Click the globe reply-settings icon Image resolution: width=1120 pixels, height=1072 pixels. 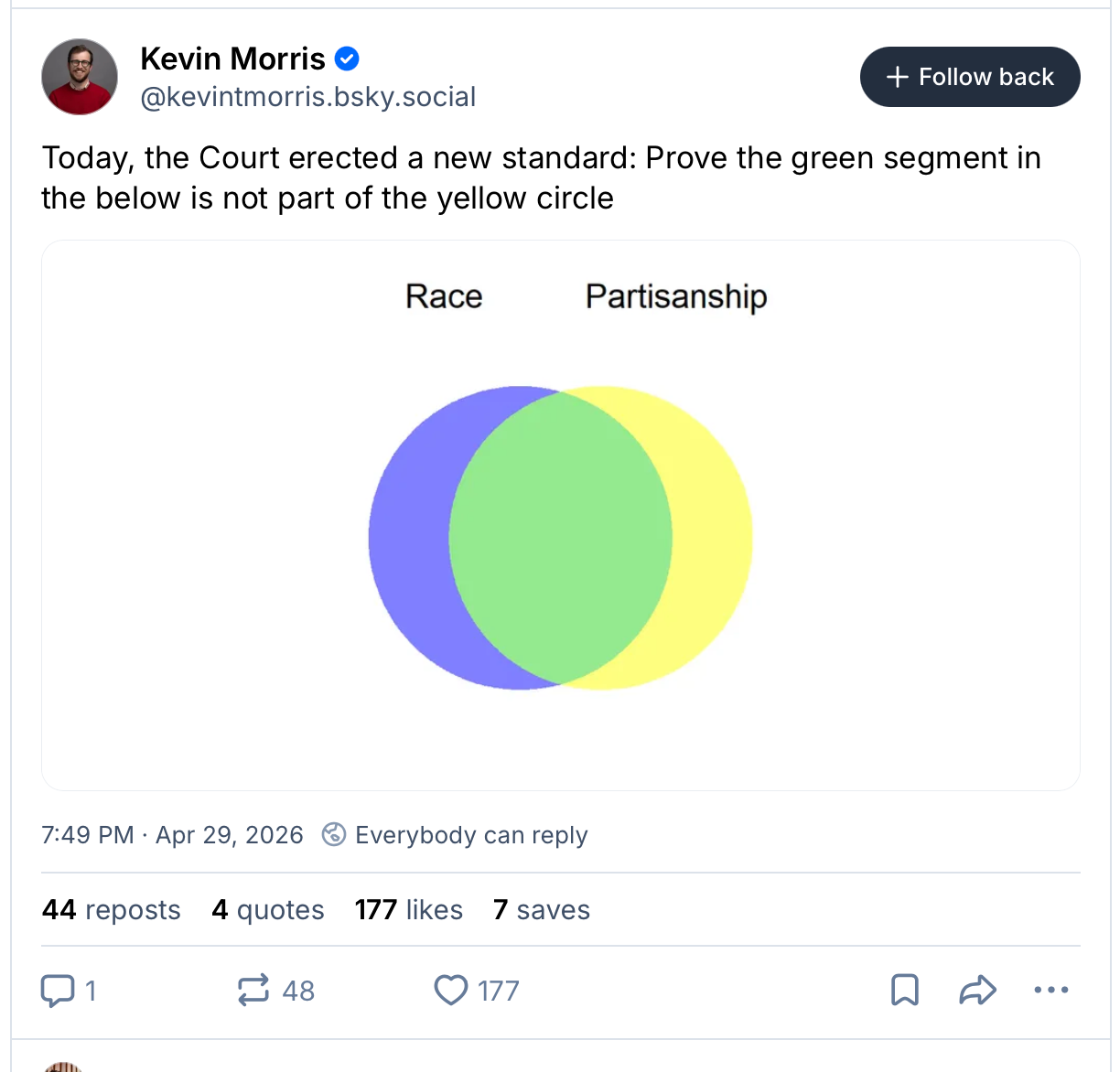point(334,834)
